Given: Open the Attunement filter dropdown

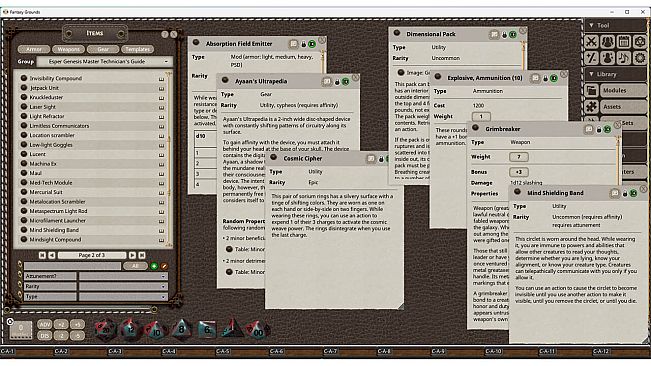Looking at the screenshot, I should click(x=123, y=276).
